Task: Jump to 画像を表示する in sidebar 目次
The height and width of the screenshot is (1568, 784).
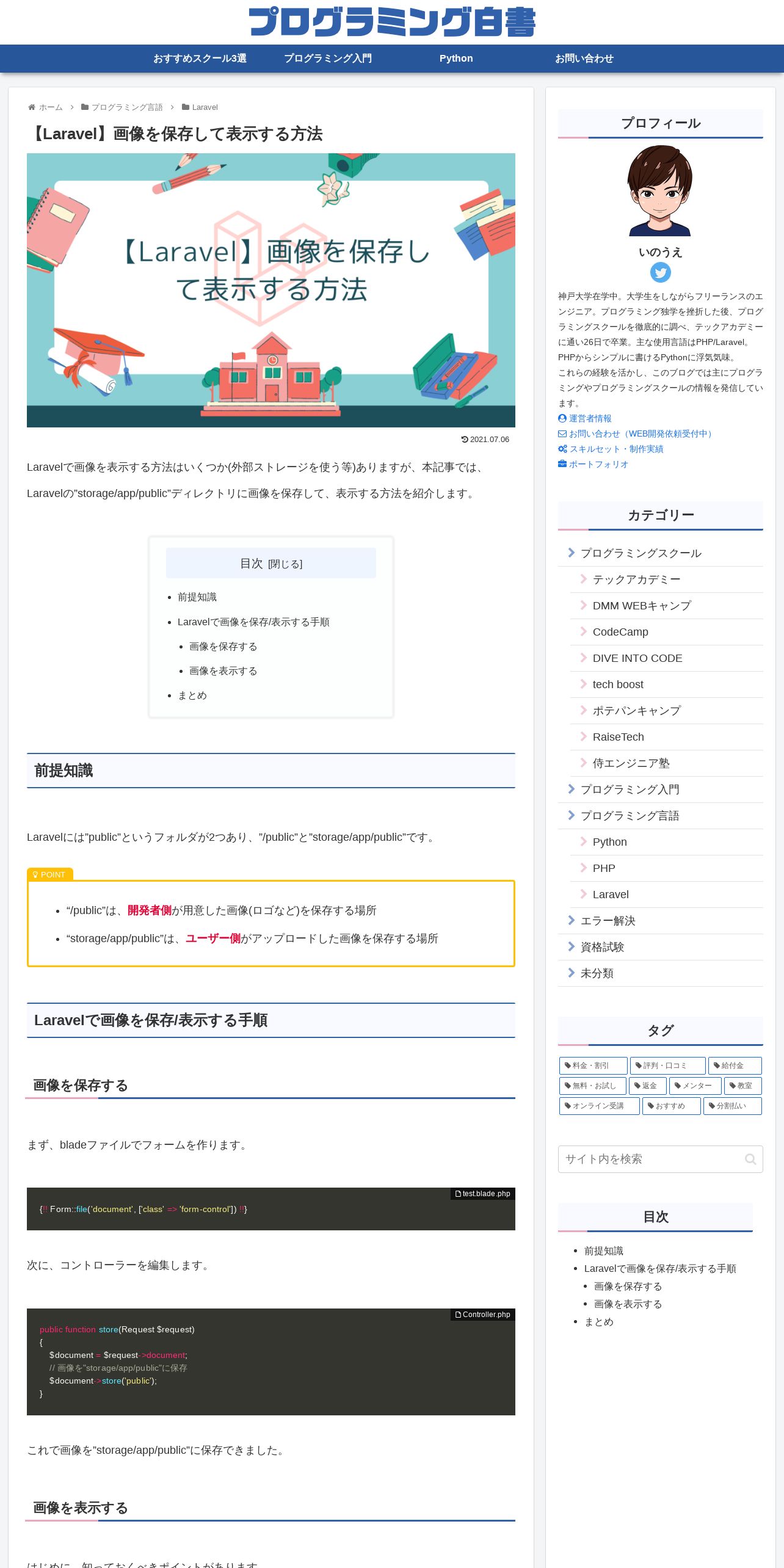Action: 628,1304
